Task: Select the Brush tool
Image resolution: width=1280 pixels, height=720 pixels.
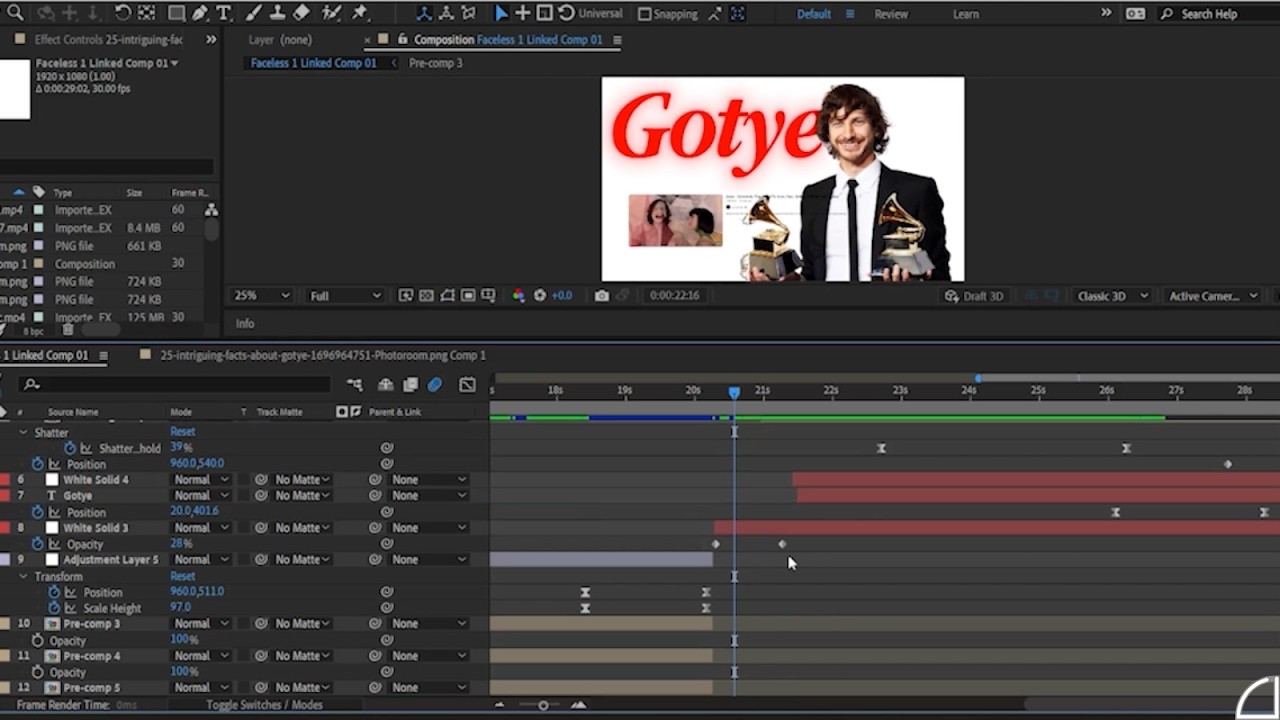Action: click(253, 13)
